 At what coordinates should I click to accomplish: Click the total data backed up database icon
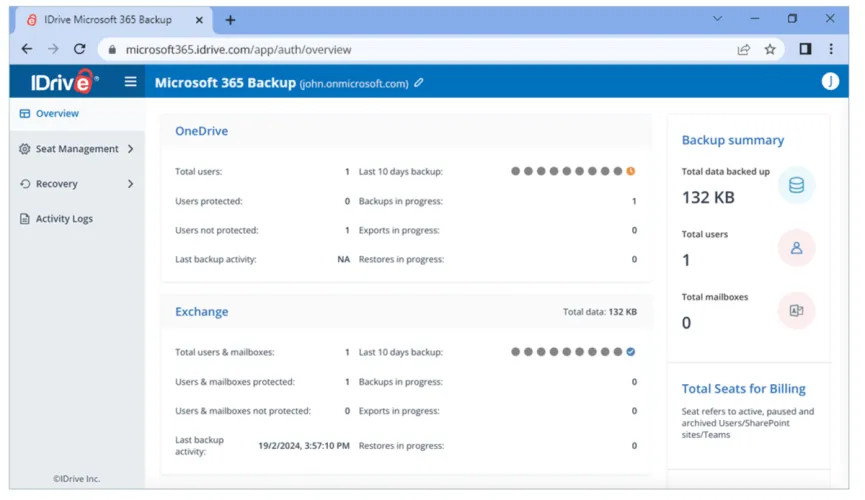click(x=796, y=186)
